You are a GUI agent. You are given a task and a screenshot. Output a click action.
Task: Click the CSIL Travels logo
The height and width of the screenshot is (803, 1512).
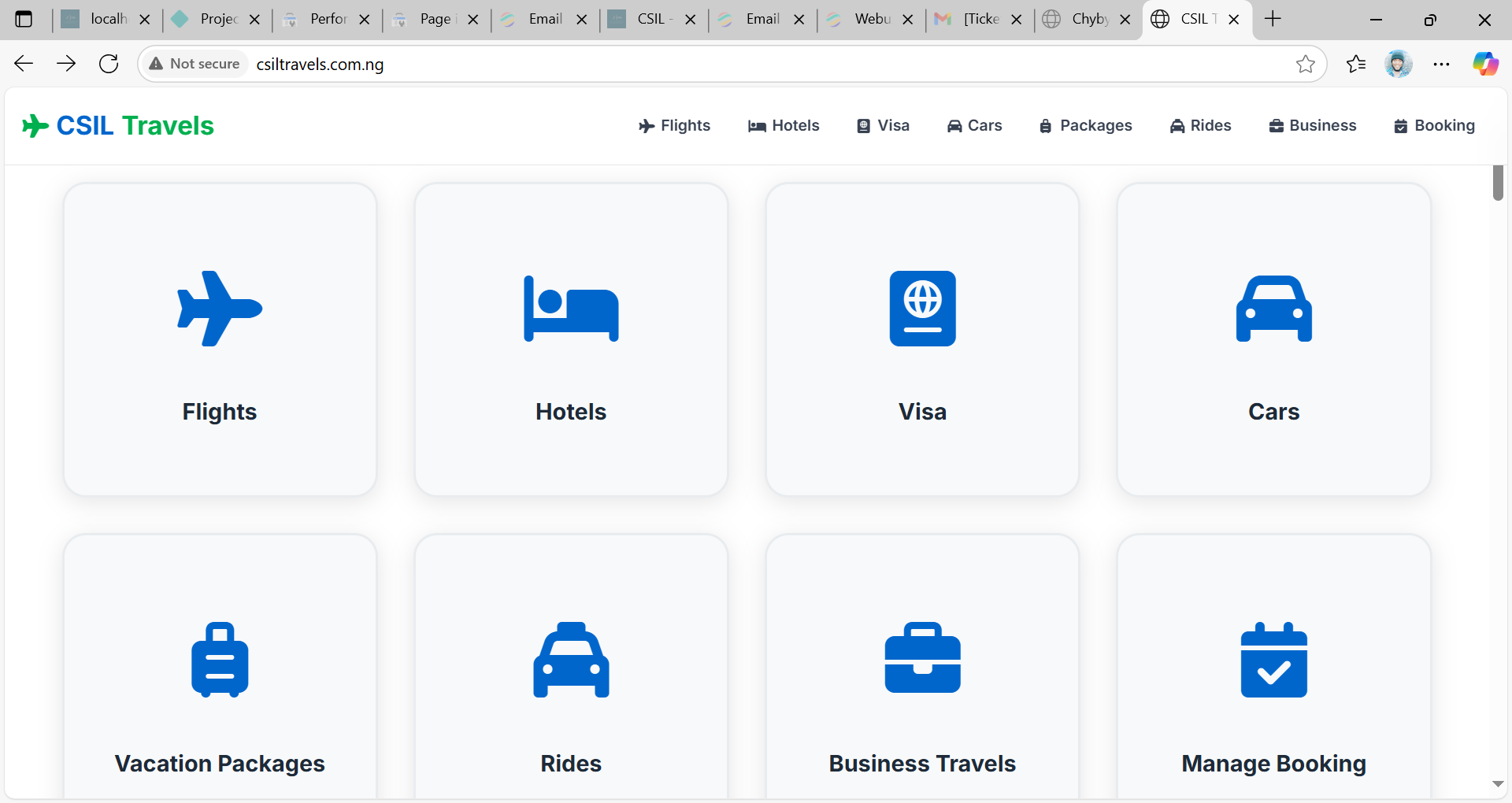click(118, 126)
